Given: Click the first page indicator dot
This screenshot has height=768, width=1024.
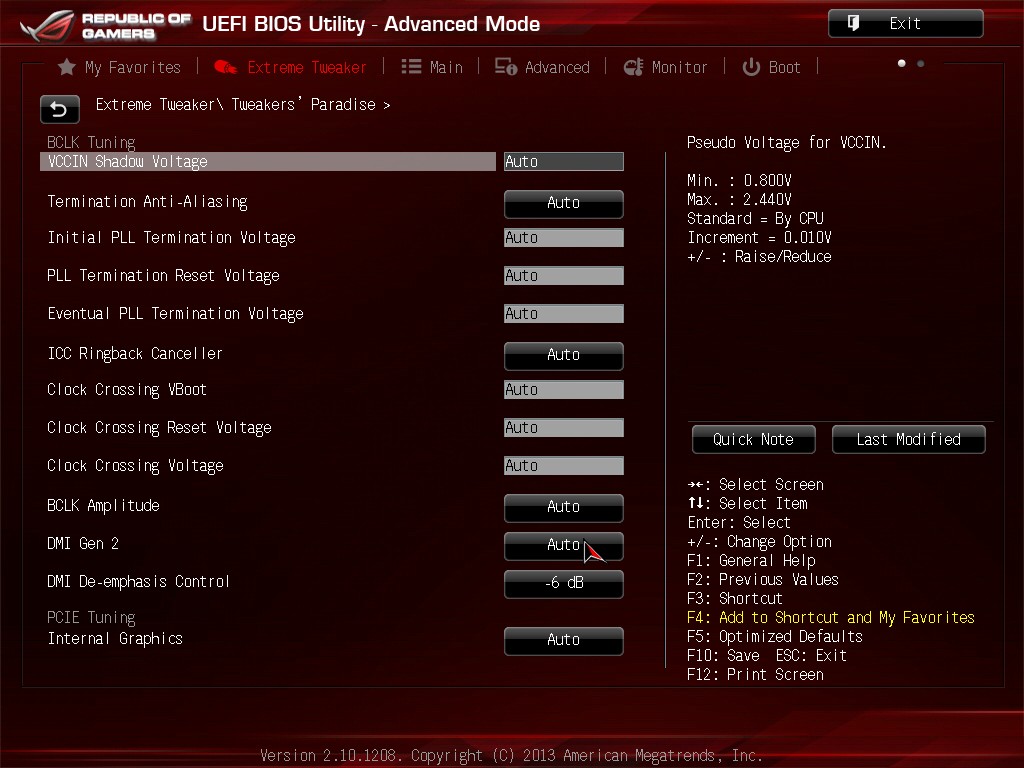Looking at the screenshot, I should click(x=901, y=63).
